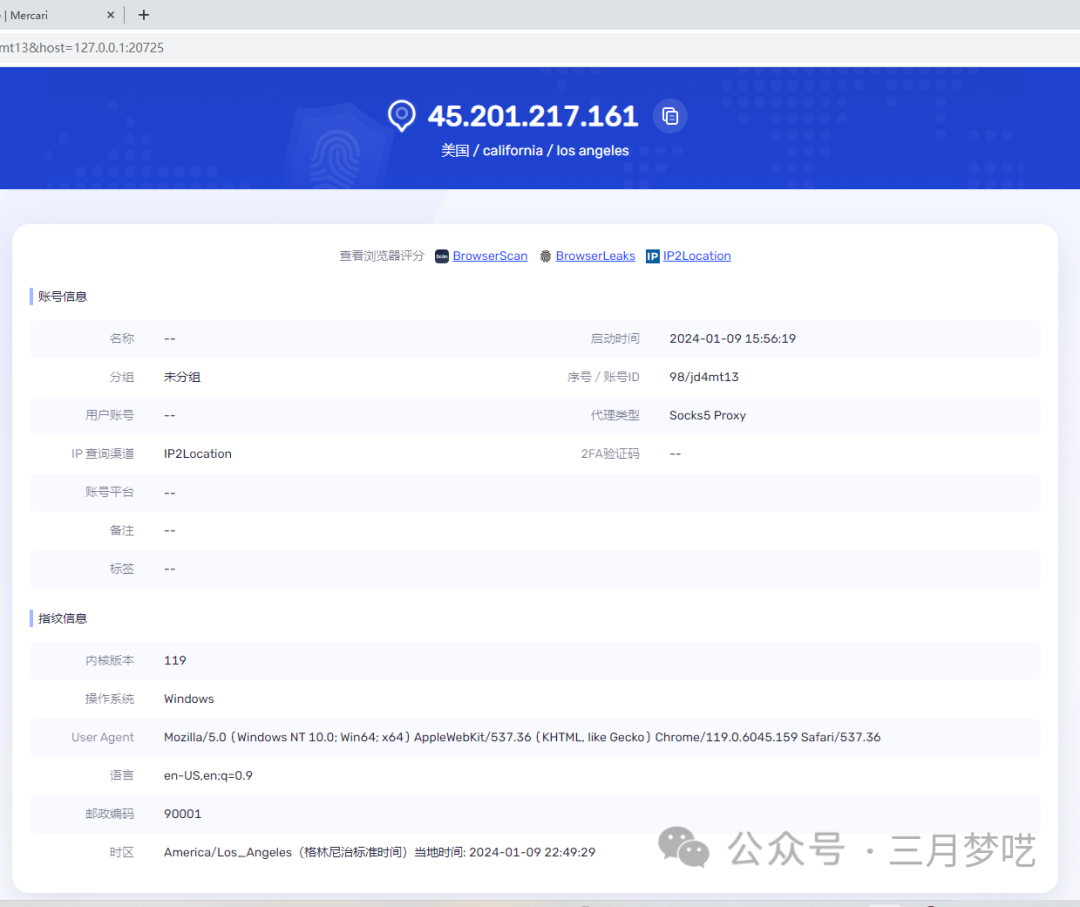Click the location pin icon beside IP
The width and height of the screenshot is (1080, 907).
pyautogui.click(x=402, y=116)
